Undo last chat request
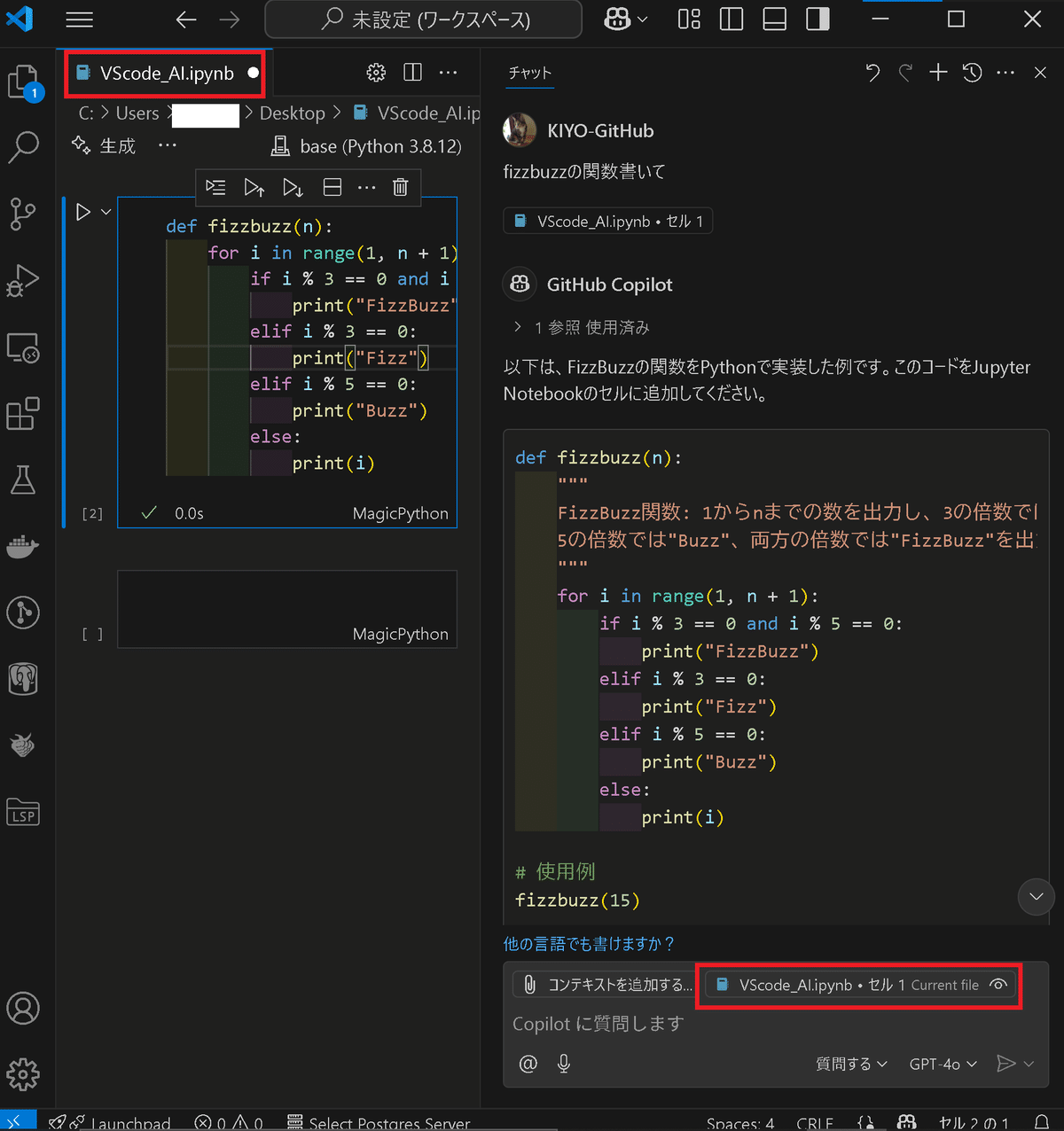Viewport: 1064px width, 1131px height. click(x=872, y=73)
